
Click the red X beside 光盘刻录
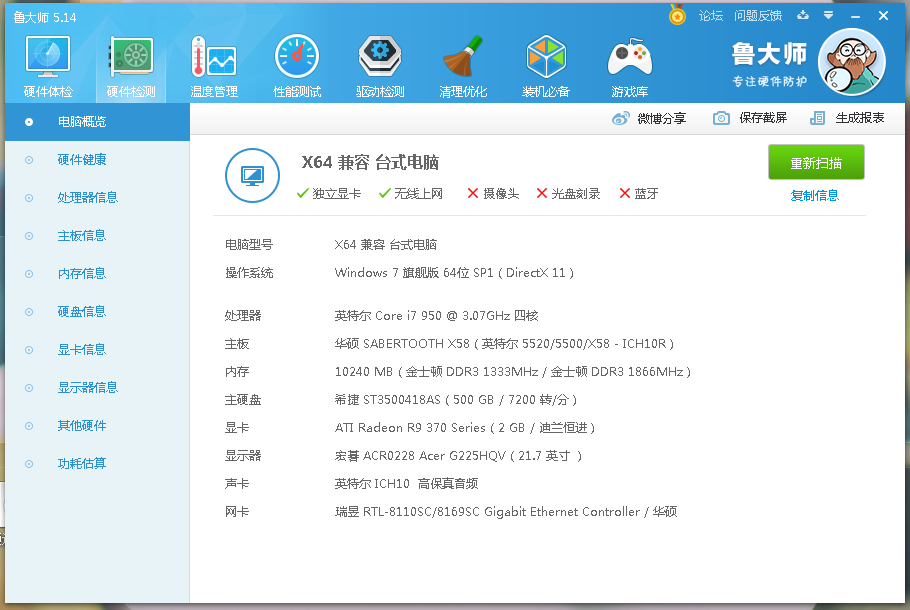click(x=541, y=193)
